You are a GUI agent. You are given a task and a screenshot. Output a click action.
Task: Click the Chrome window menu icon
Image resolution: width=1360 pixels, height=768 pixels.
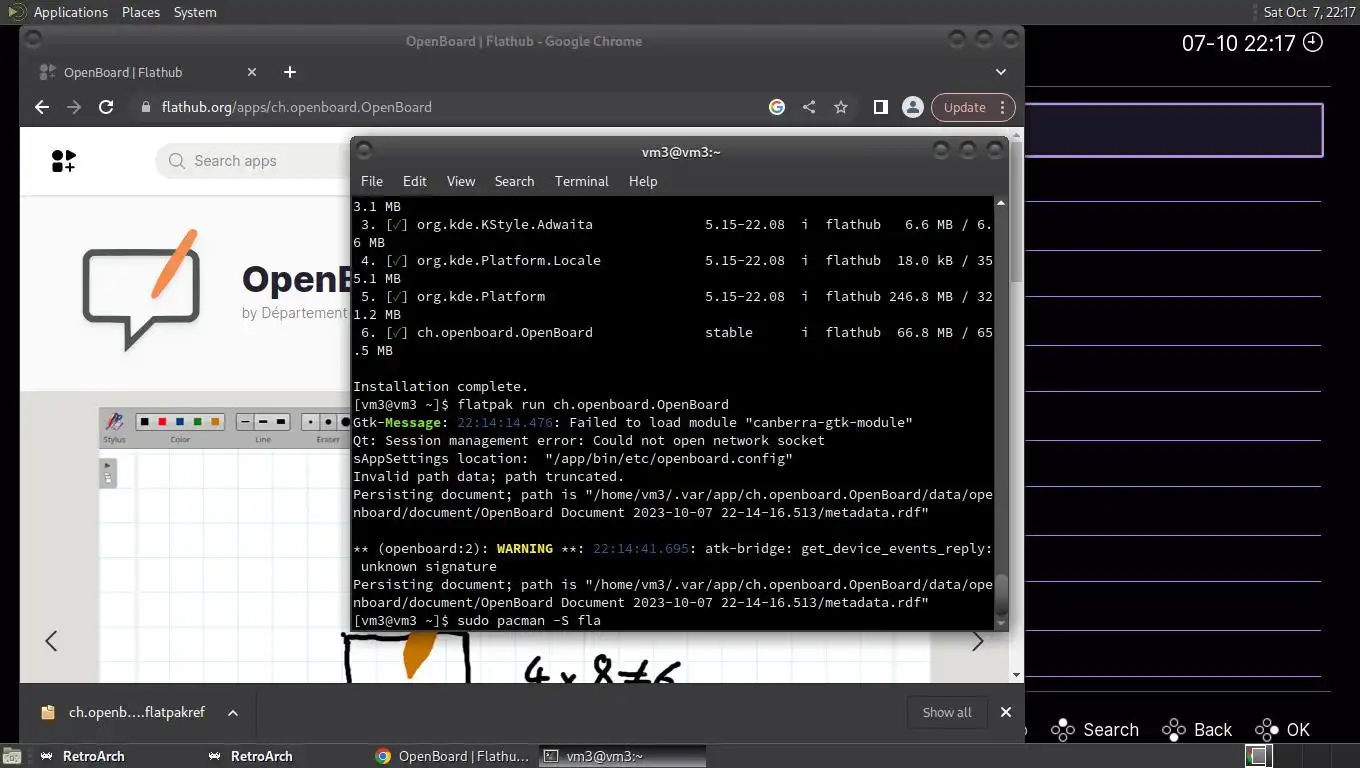pos(32,41)
